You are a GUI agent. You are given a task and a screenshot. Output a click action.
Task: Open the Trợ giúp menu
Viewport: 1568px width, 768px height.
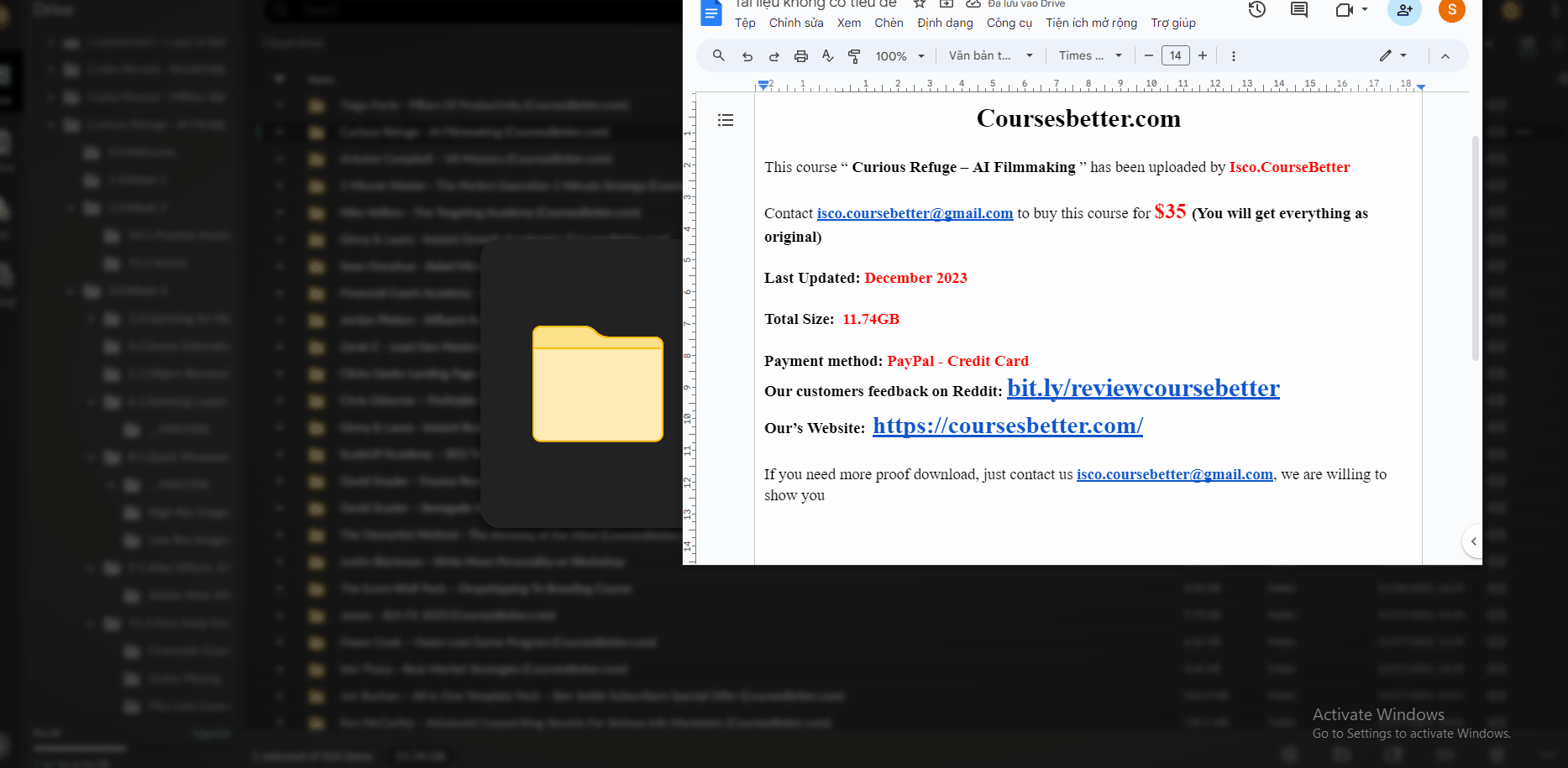[x=1173, y=23]
